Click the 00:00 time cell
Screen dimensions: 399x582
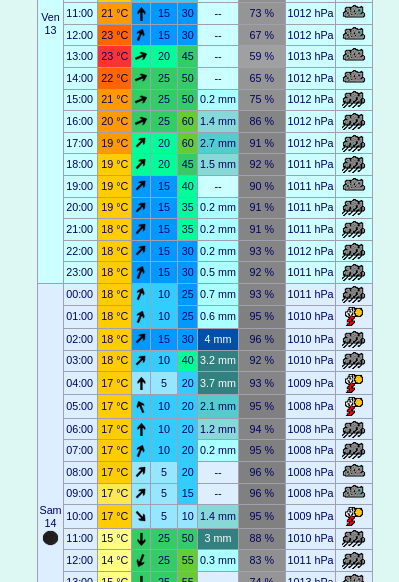(x=80, y=294)
